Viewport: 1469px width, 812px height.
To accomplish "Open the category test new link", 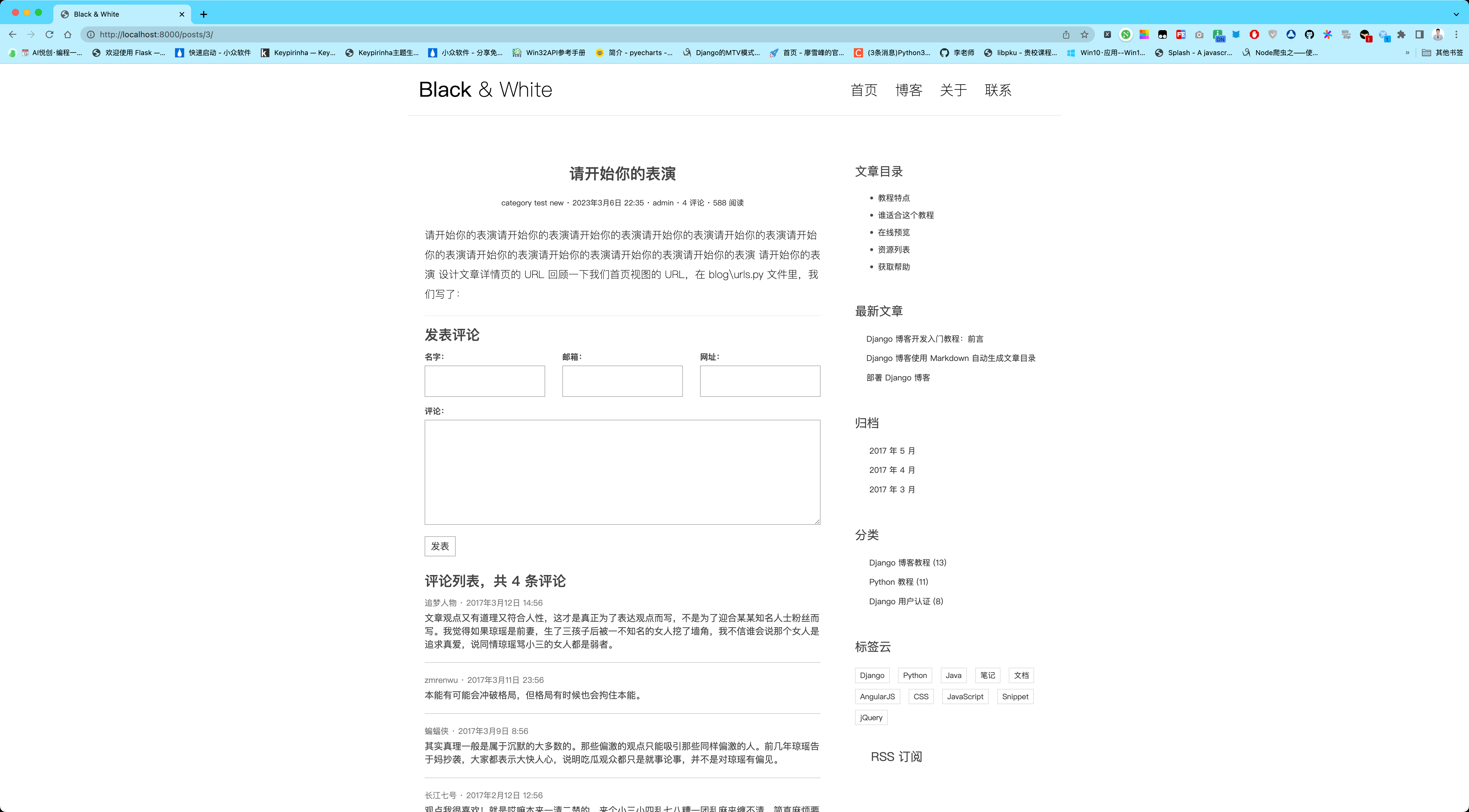I will click(x=532, y=203).
